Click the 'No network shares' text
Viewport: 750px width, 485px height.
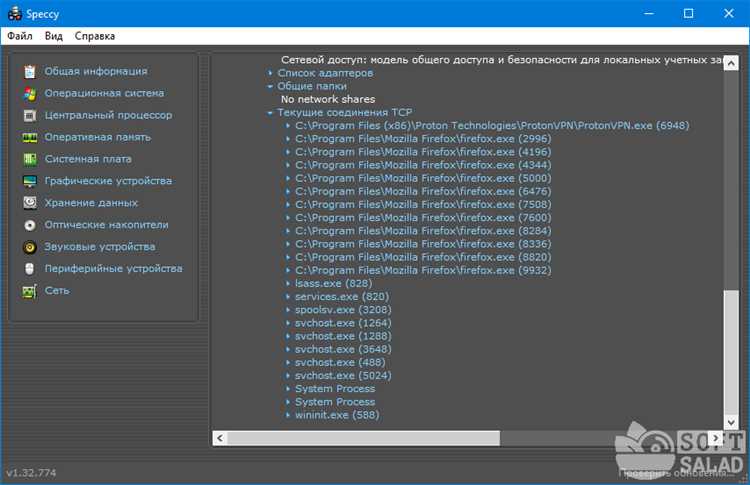[328, 99]
